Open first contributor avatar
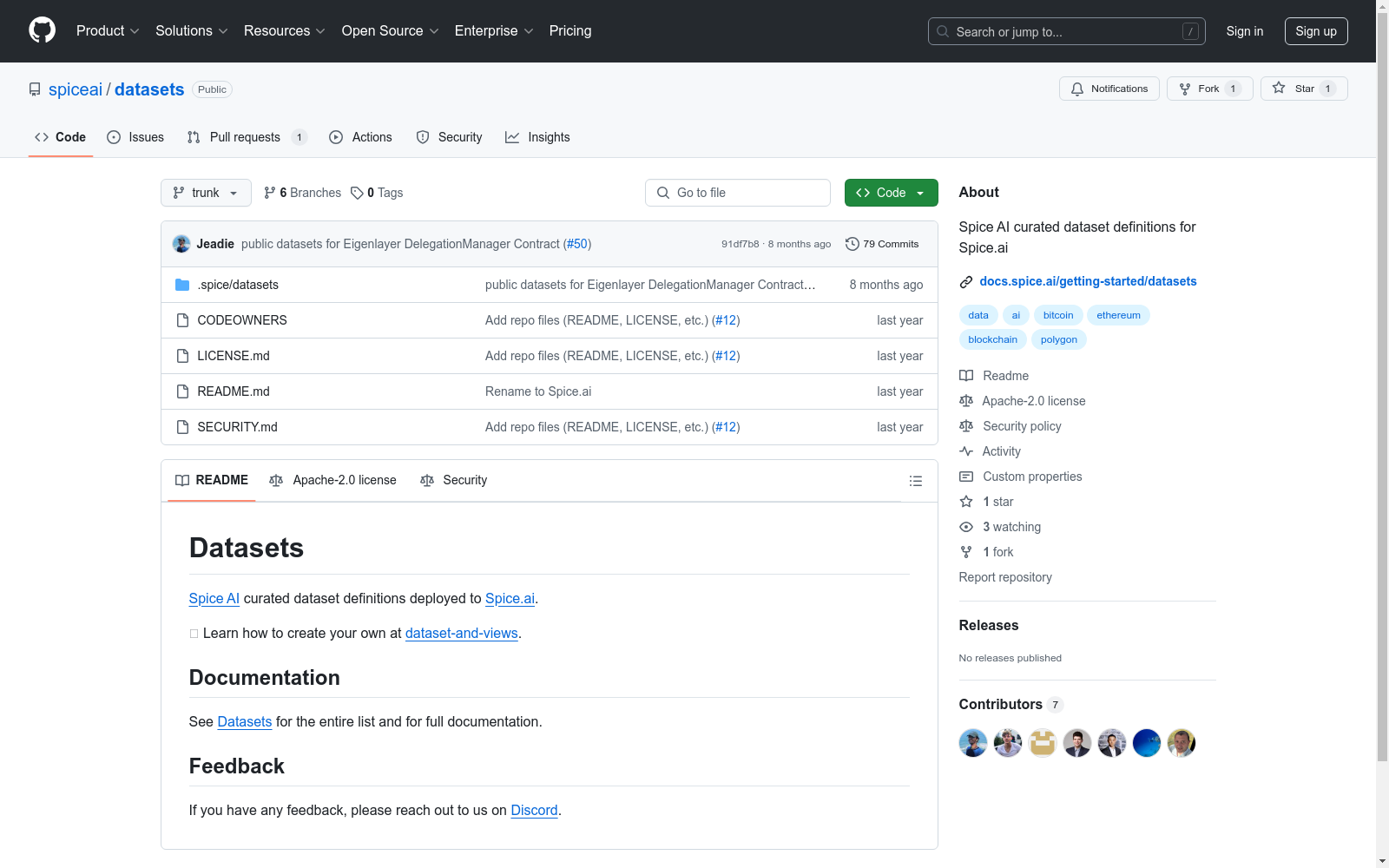This screenshot has height=868, width=1389. [x=973, y=743]
